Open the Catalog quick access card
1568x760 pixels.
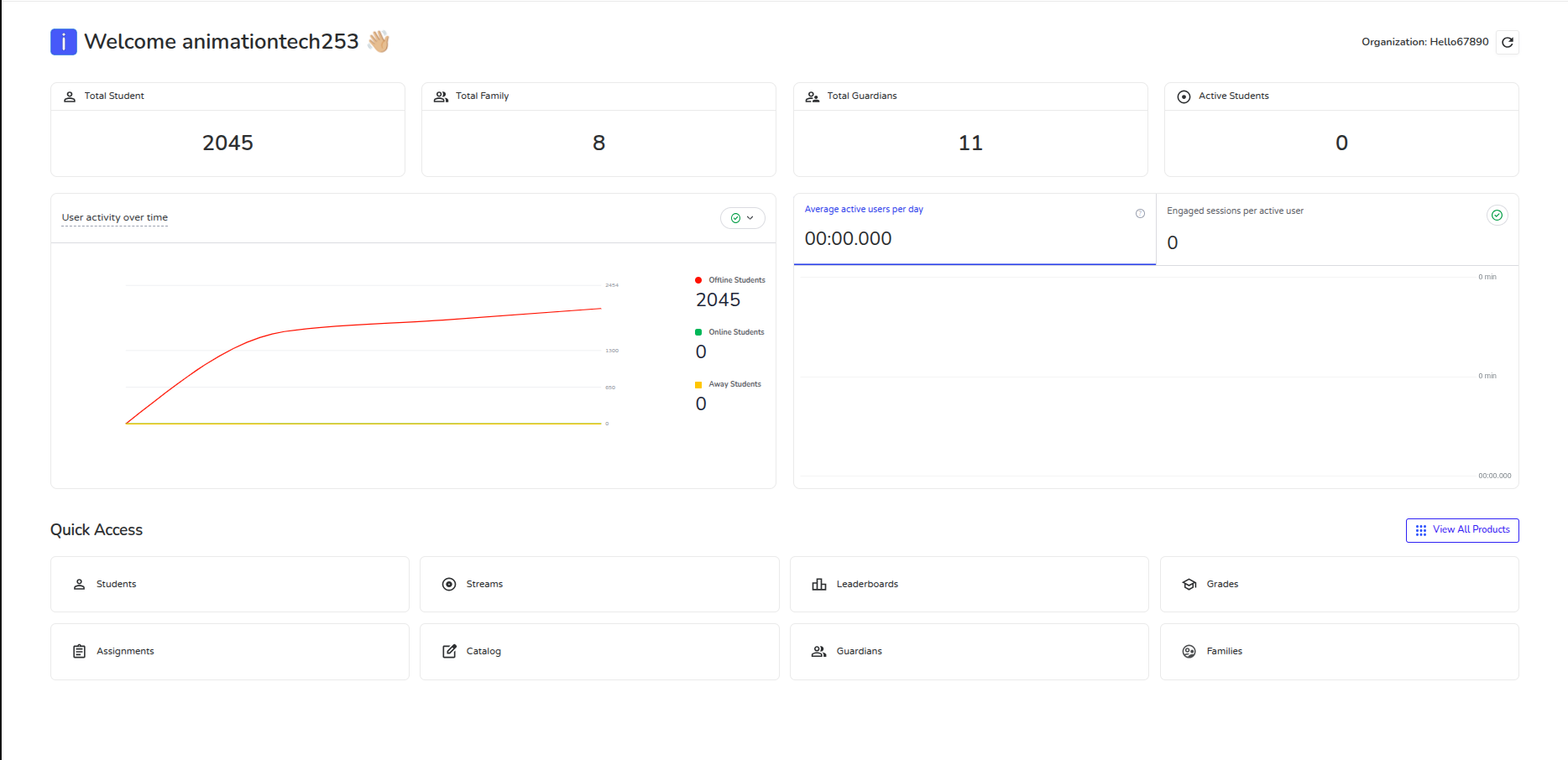pyautogui.click(x=599, y=652)
